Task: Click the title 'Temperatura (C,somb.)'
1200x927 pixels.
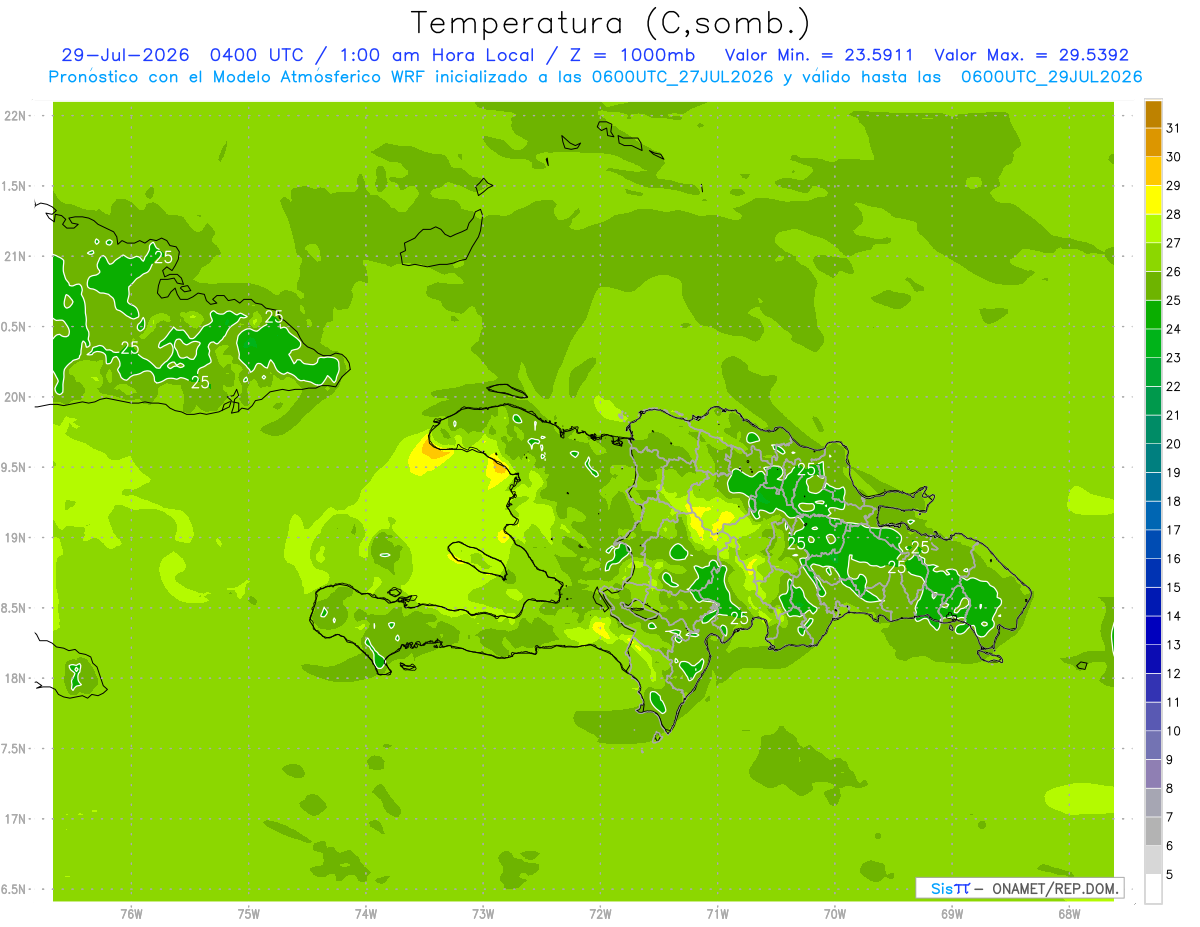Action: [x=610, y=23]
